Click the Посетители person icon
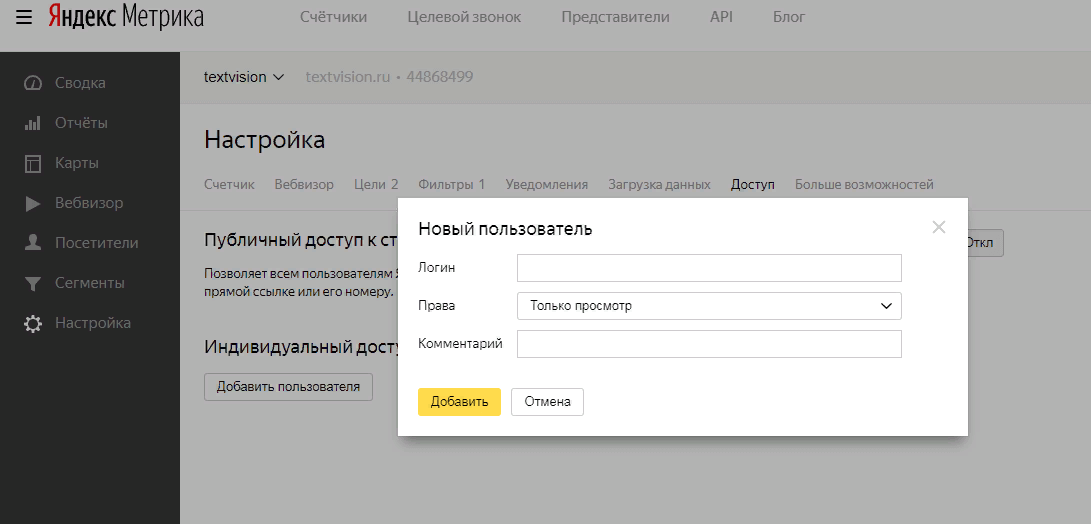 tap(33, 243)
